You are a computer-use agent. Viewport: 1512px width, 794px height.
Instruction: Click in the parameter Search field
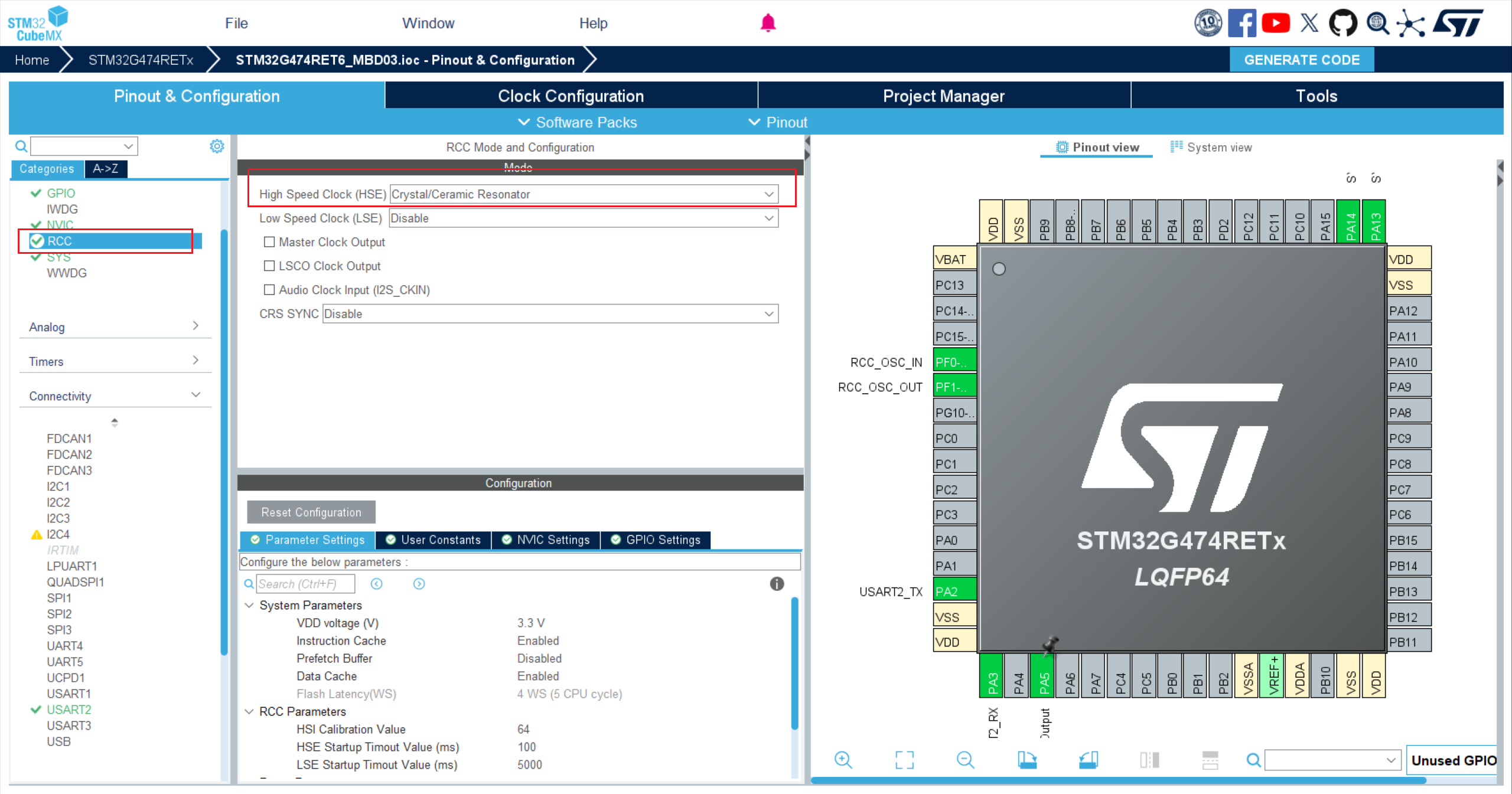pyautogui.click(x=305, y=584)
